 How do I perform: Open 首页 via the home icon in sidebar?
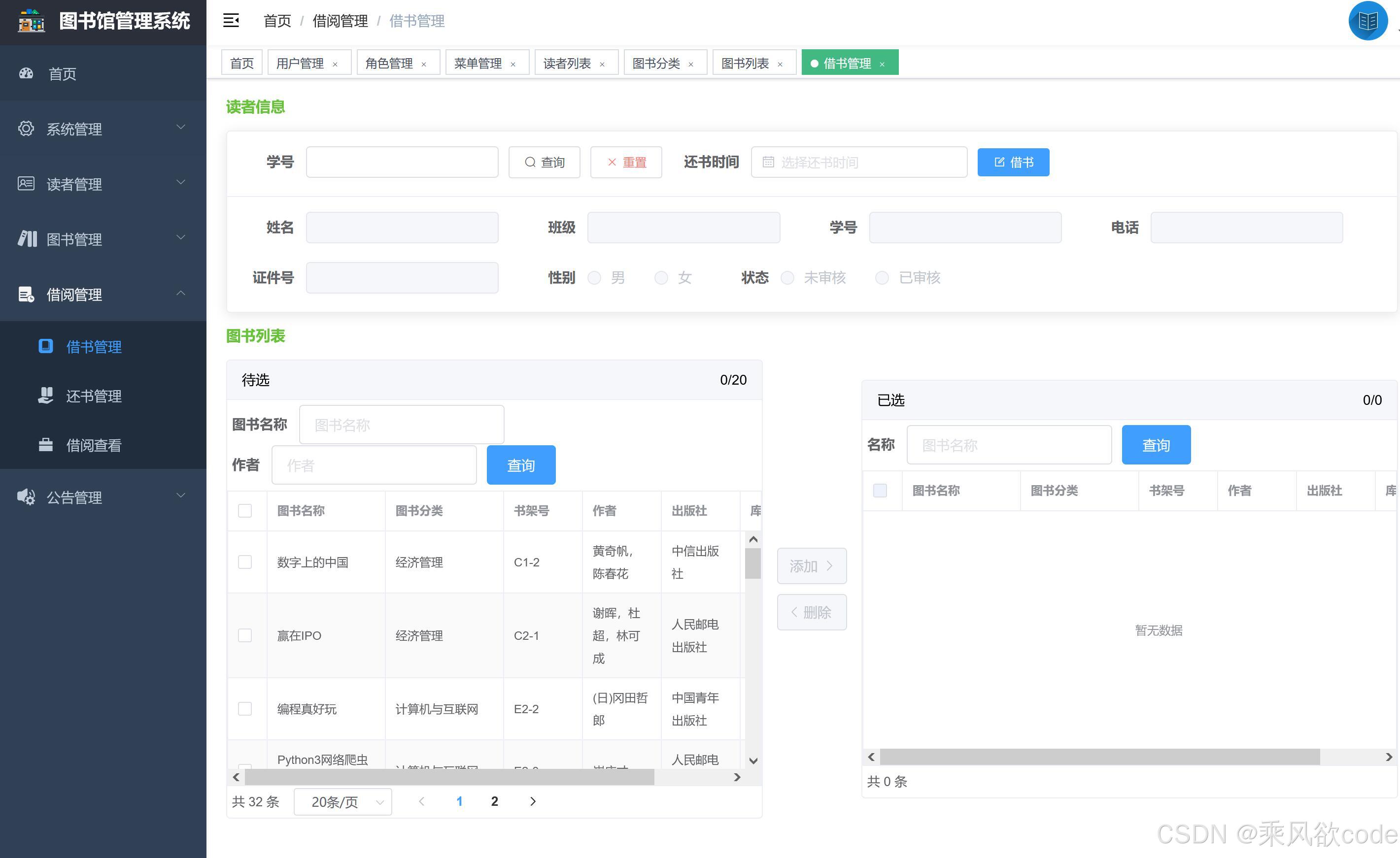26,74
